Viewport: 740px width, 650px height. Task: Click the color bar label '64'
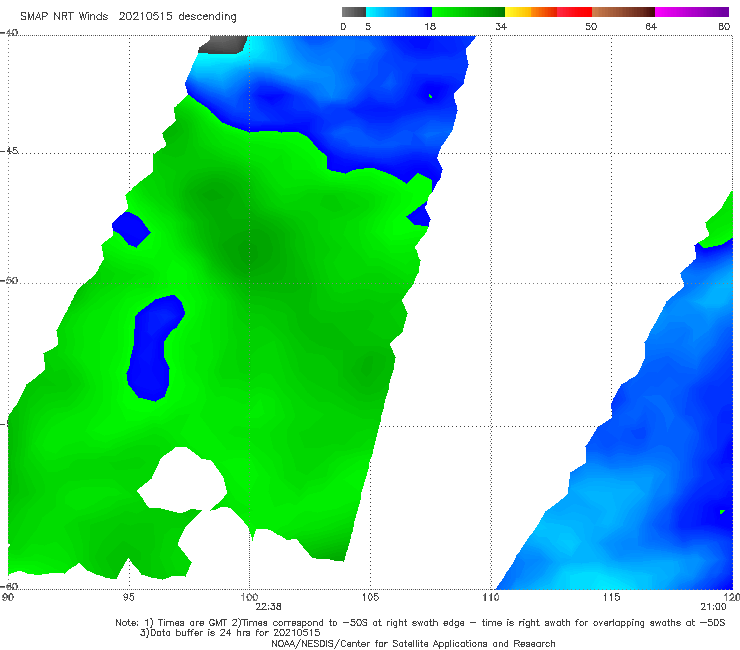coord(651,26)
